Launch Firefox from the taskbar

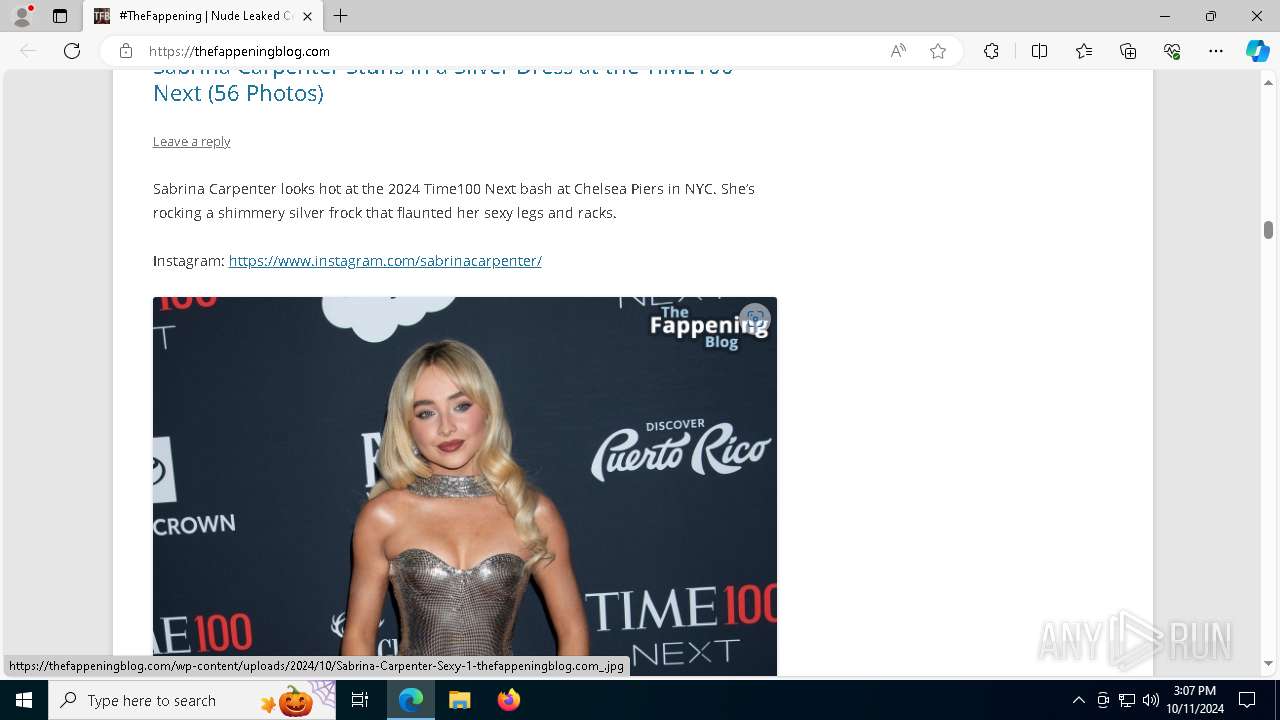click(x=508, y=700)
